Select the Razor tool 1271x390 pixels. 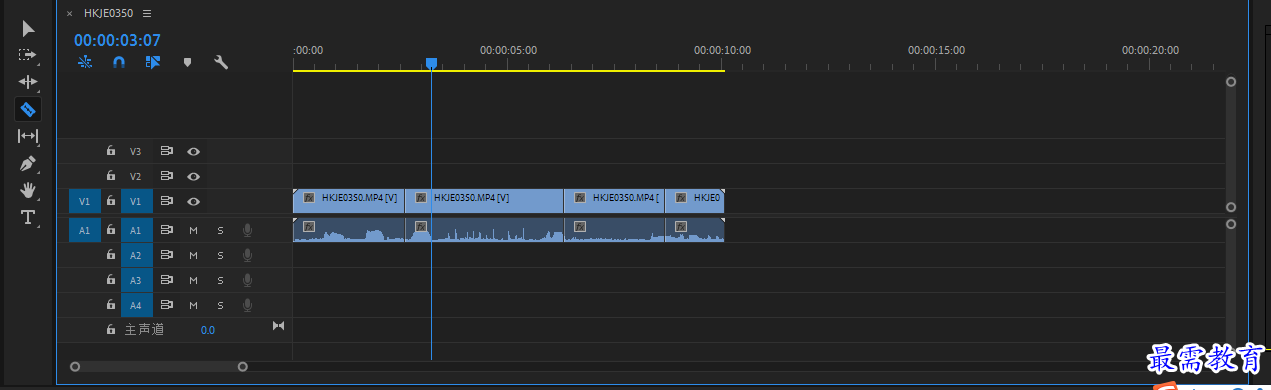point(28,109)
